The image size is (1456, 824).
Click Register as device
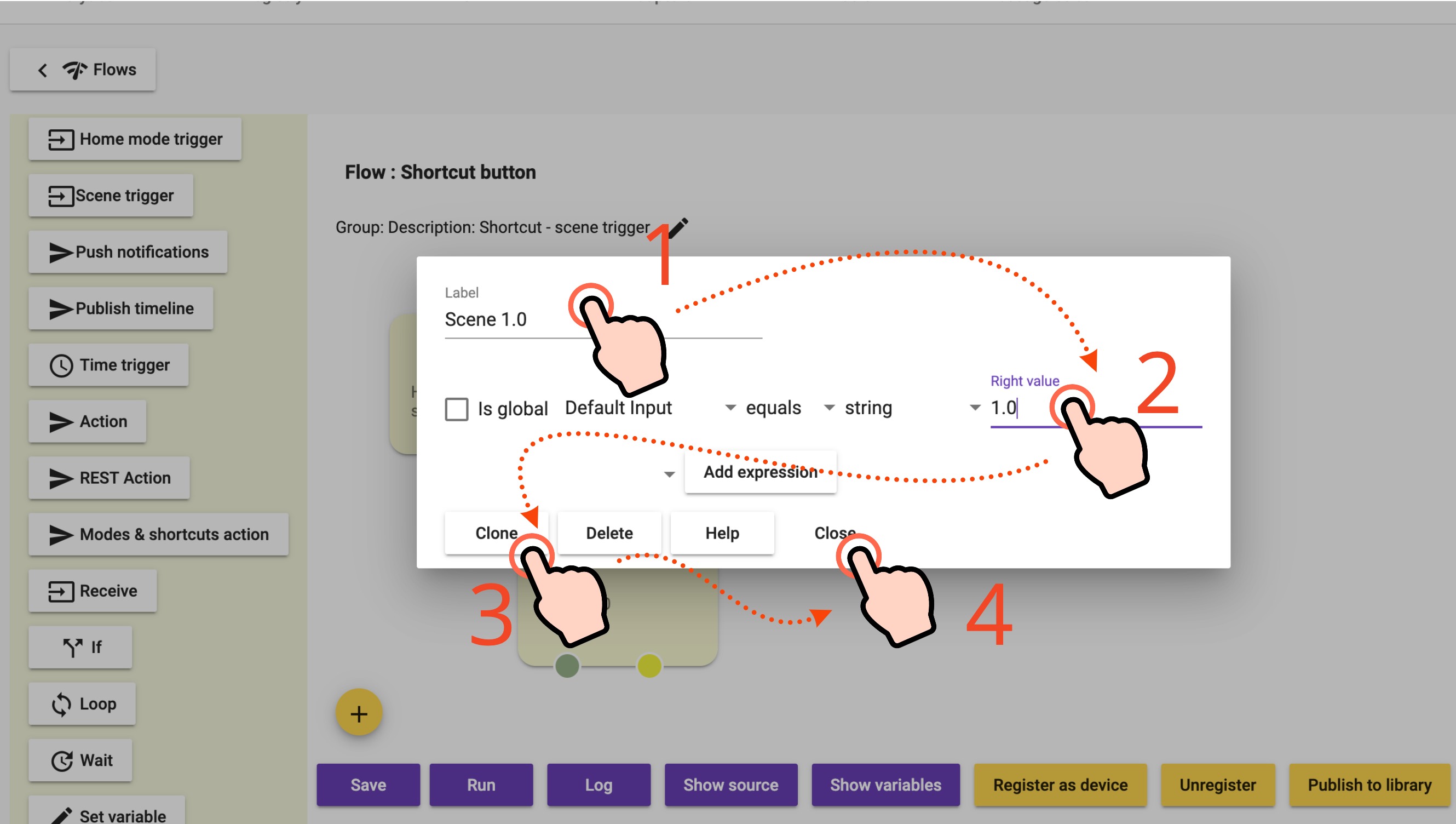[1061, 786]
